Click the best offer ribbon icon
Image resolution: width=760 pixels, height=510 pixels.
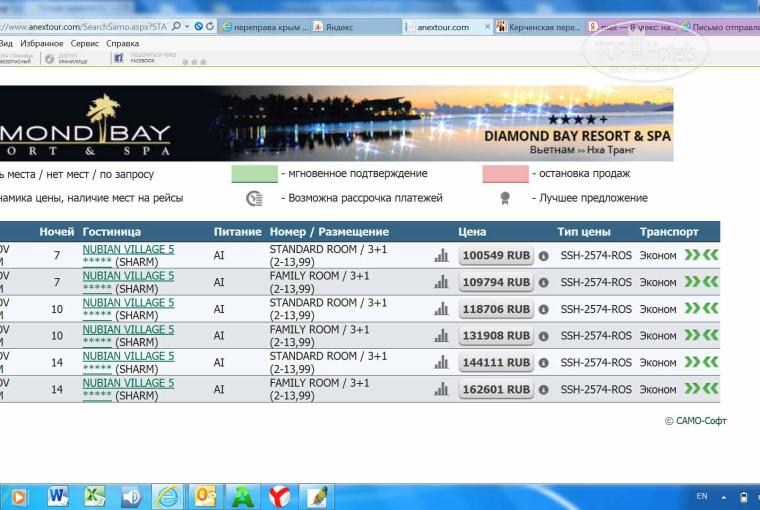(505, 198)
